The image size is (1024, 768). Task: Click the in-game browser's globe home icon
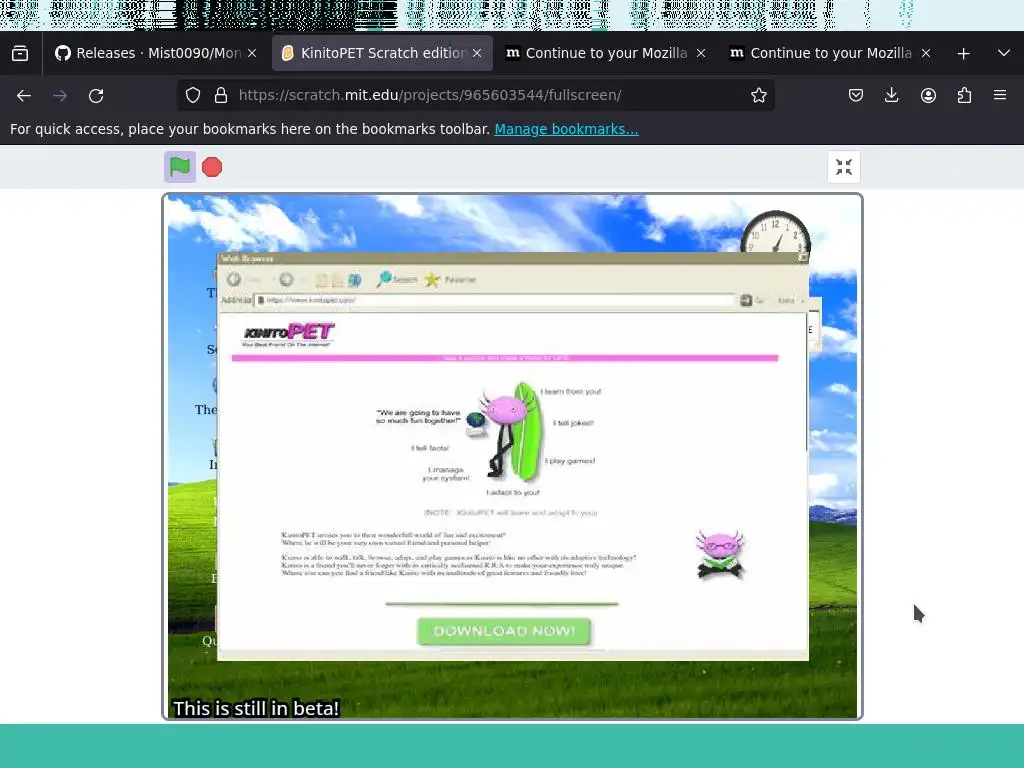point(355,280)
